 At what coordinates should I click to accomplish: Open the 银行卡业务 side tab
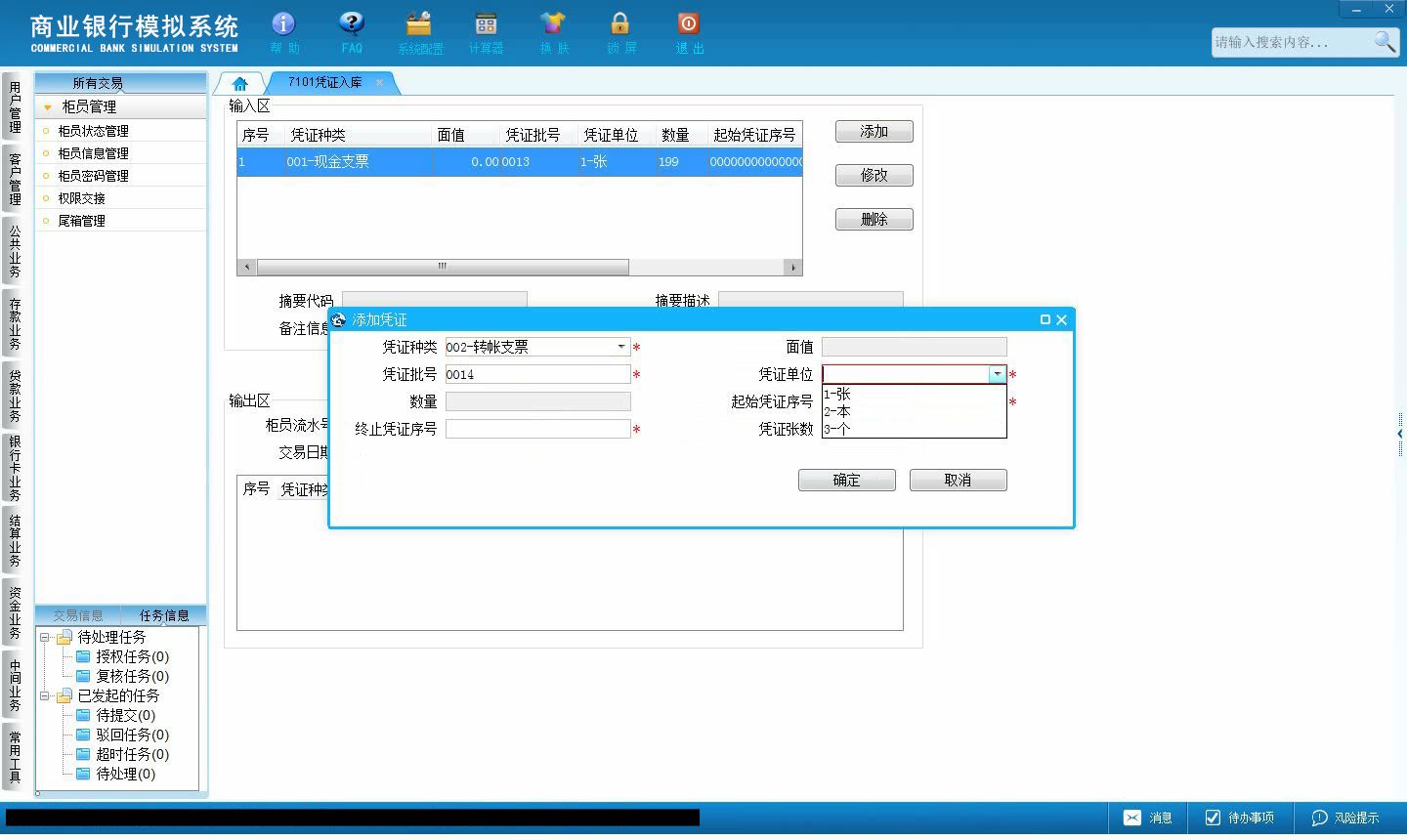[15, 468]
